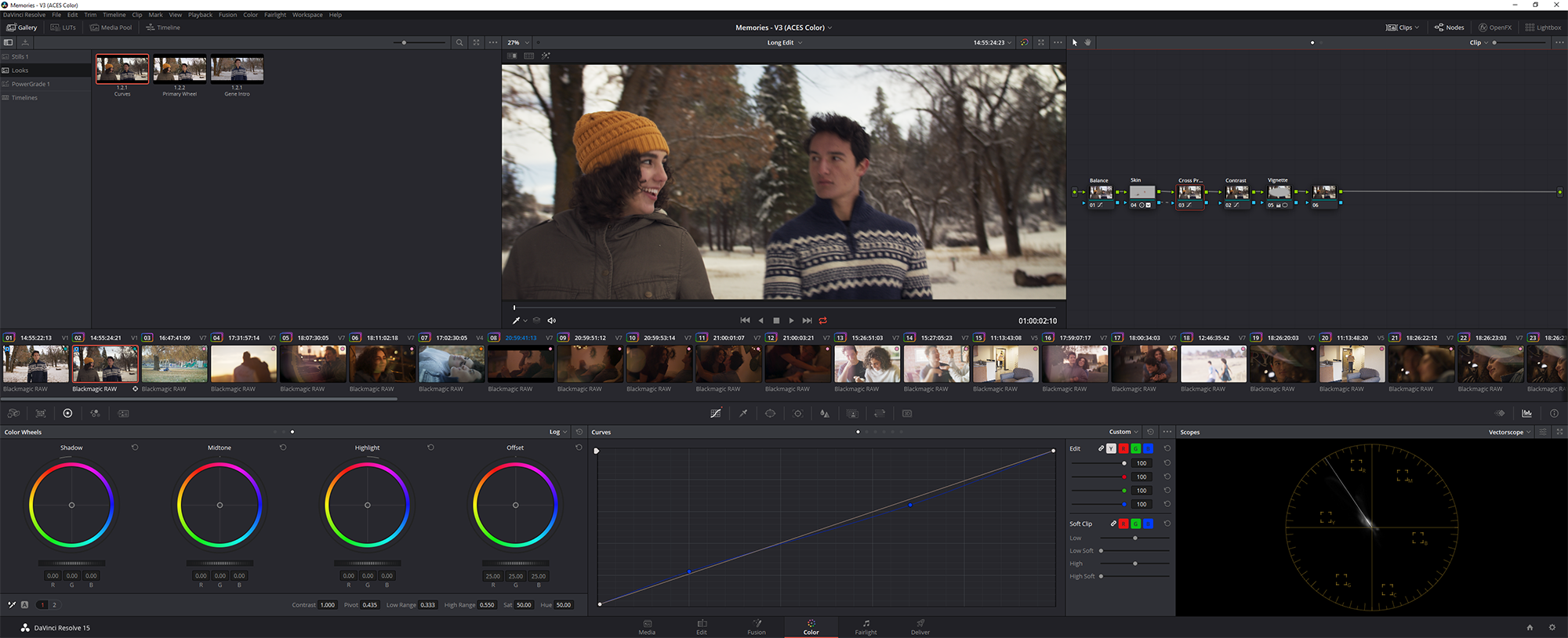
Task: Open the Vectorscope type dropdown
Action: pos(1509,432)
